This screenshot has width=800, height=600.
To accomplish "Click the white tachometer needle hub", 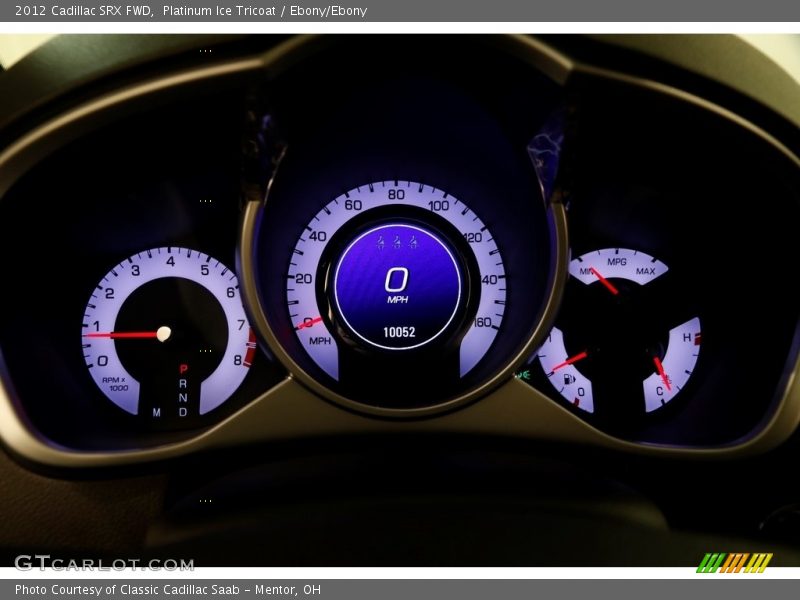I will (x=163, y=334).
